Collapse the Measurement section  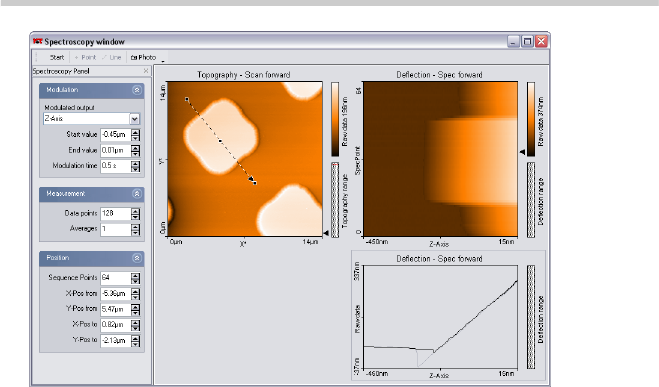(x=137, y=194)
